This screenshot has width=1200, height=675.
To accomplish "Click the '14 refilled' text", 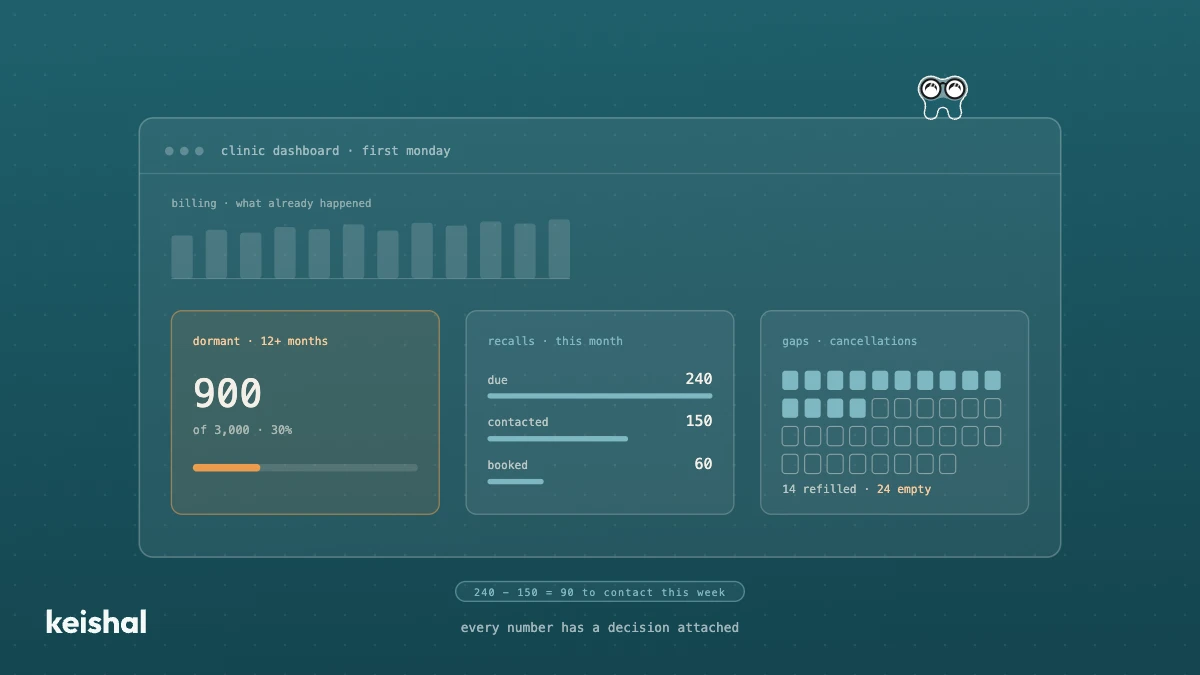I will click(x=819, y=489).
